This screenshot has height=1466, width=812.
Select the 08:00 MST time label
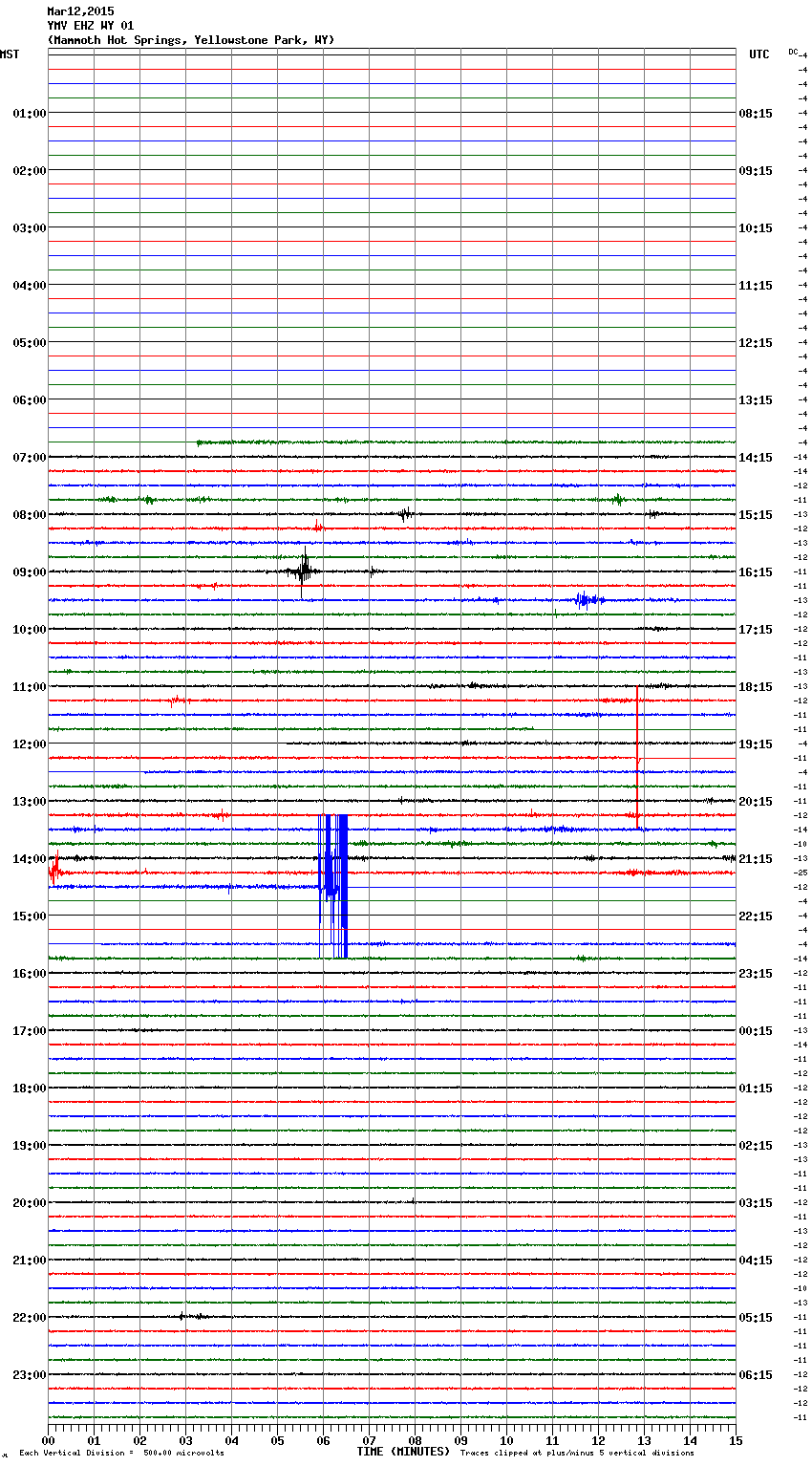(x=30, y=515)
